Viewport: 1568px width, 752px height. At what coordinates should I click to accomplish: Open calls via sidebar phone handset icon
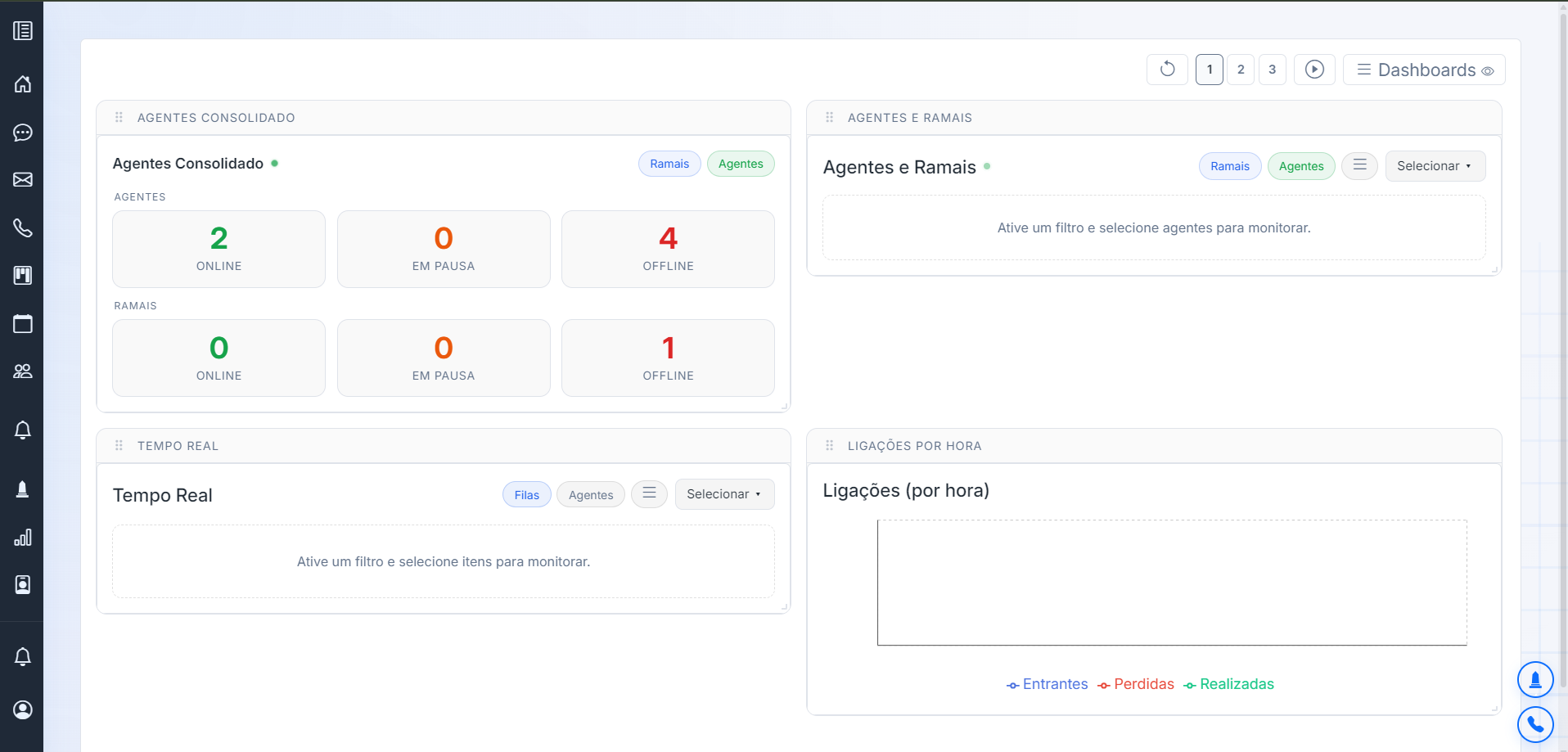tap(23, 227)
